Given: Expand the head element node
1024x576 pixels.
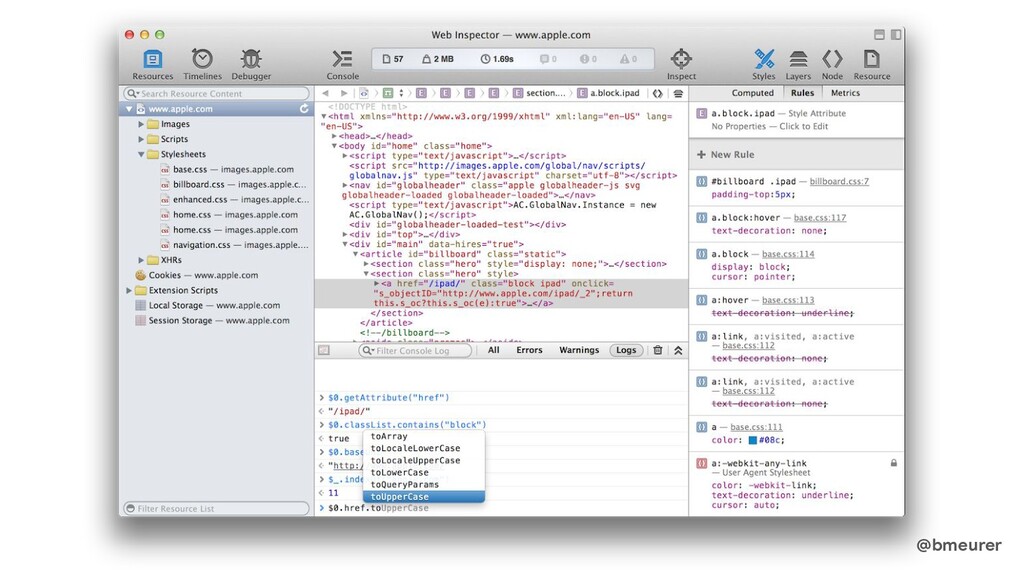Looking at the screenshot, I should point(334,136).
